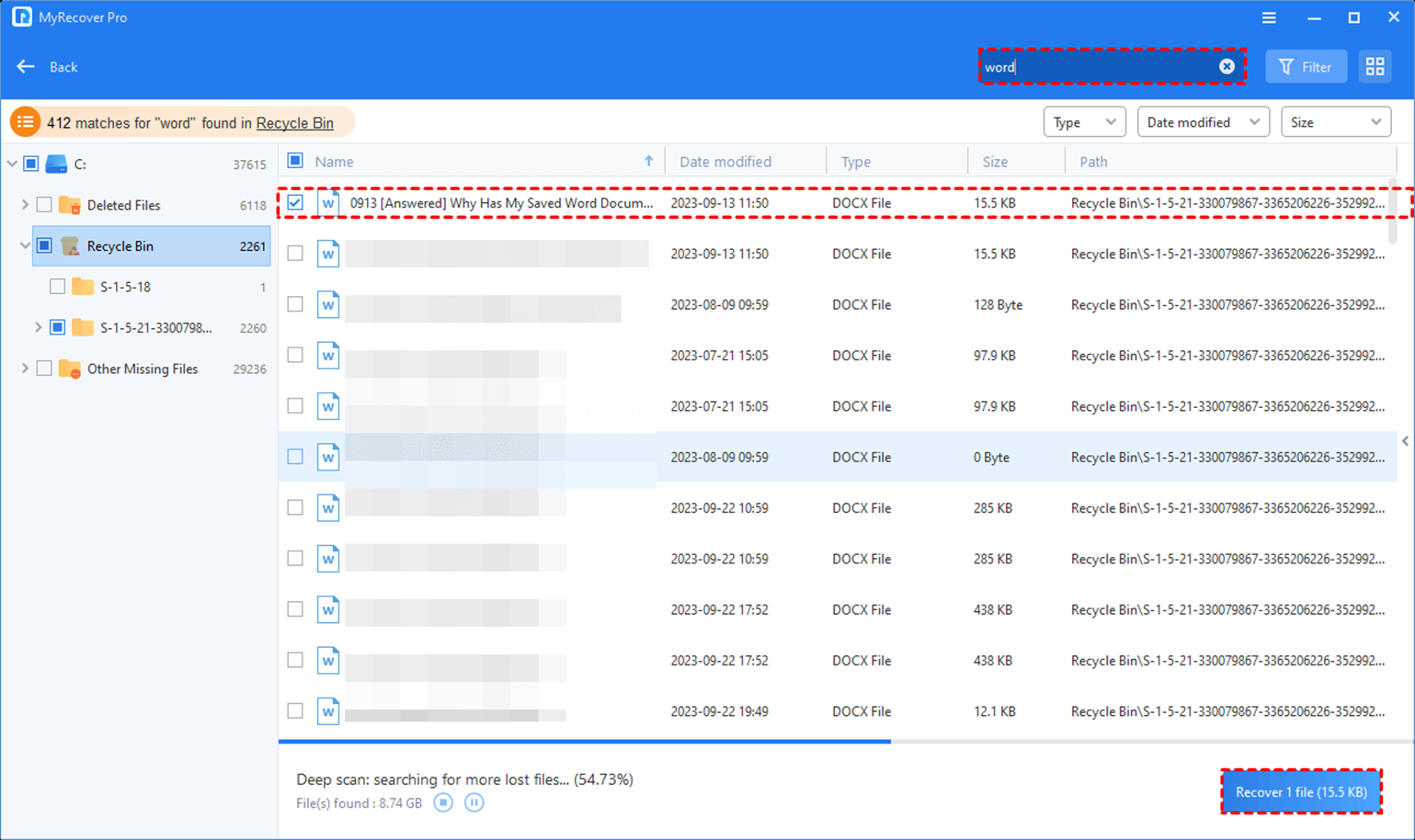Open the Recycle Bin link

[294, 123]
